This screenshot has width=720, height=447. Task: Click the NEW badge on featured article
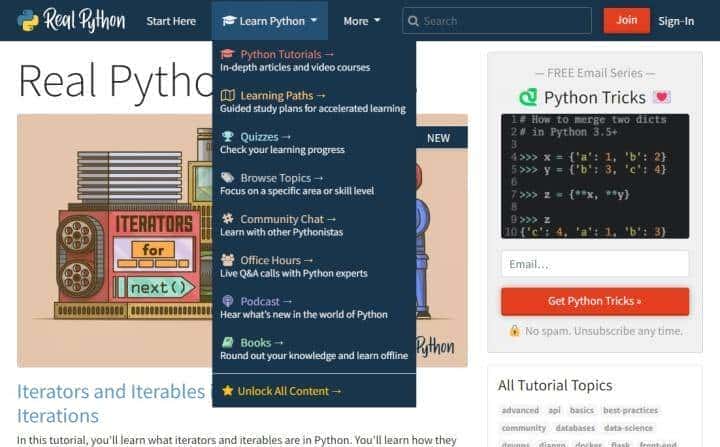tap(441, 138)
